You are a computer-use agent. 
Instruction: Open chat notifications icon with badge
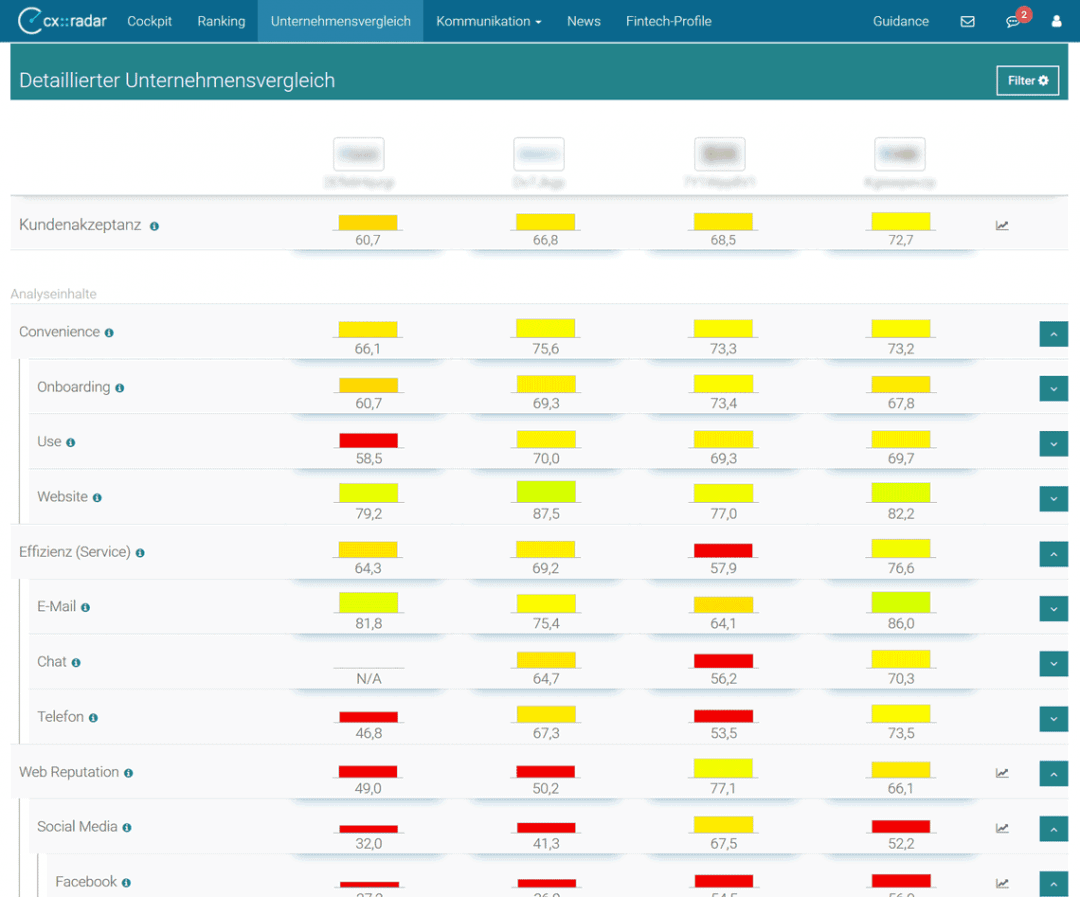(x=1013, y=21)
